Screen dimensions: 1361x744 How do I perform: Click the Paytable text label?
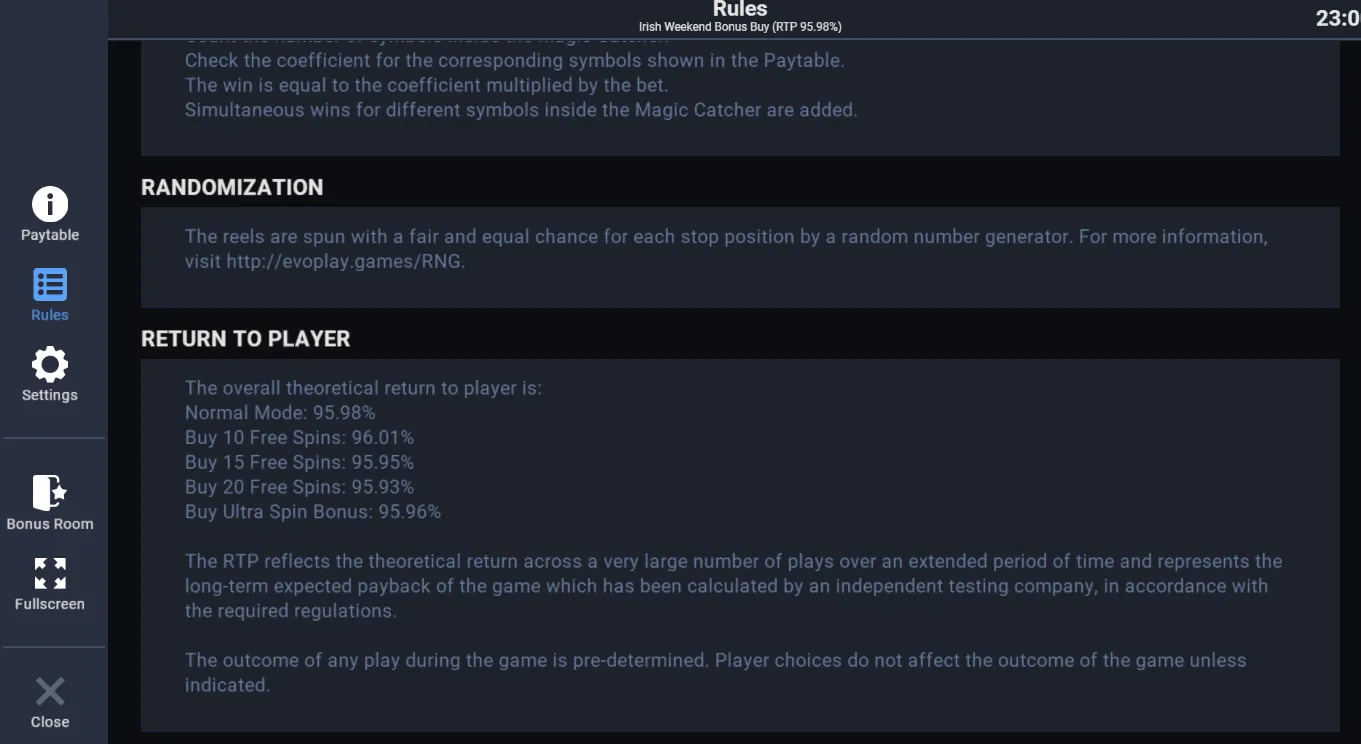tap(50, 235)
